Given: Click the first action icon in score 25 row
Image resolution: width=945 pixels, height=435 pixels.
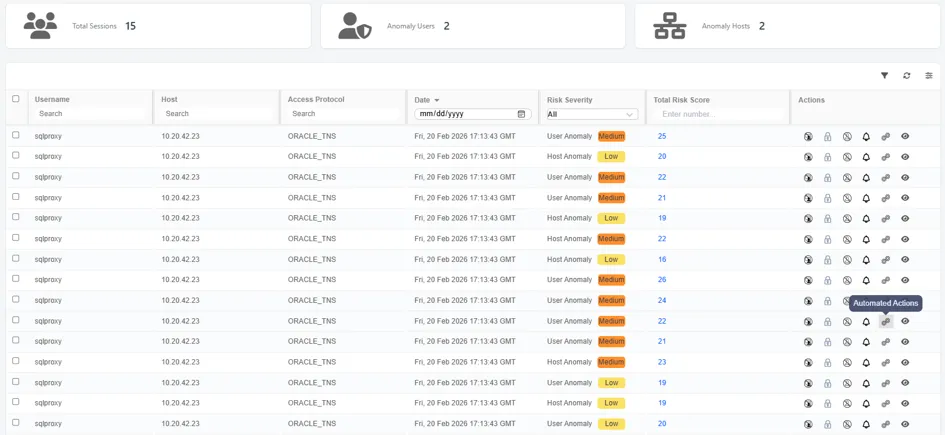Looking at the screenshot, I should point(808,137).
